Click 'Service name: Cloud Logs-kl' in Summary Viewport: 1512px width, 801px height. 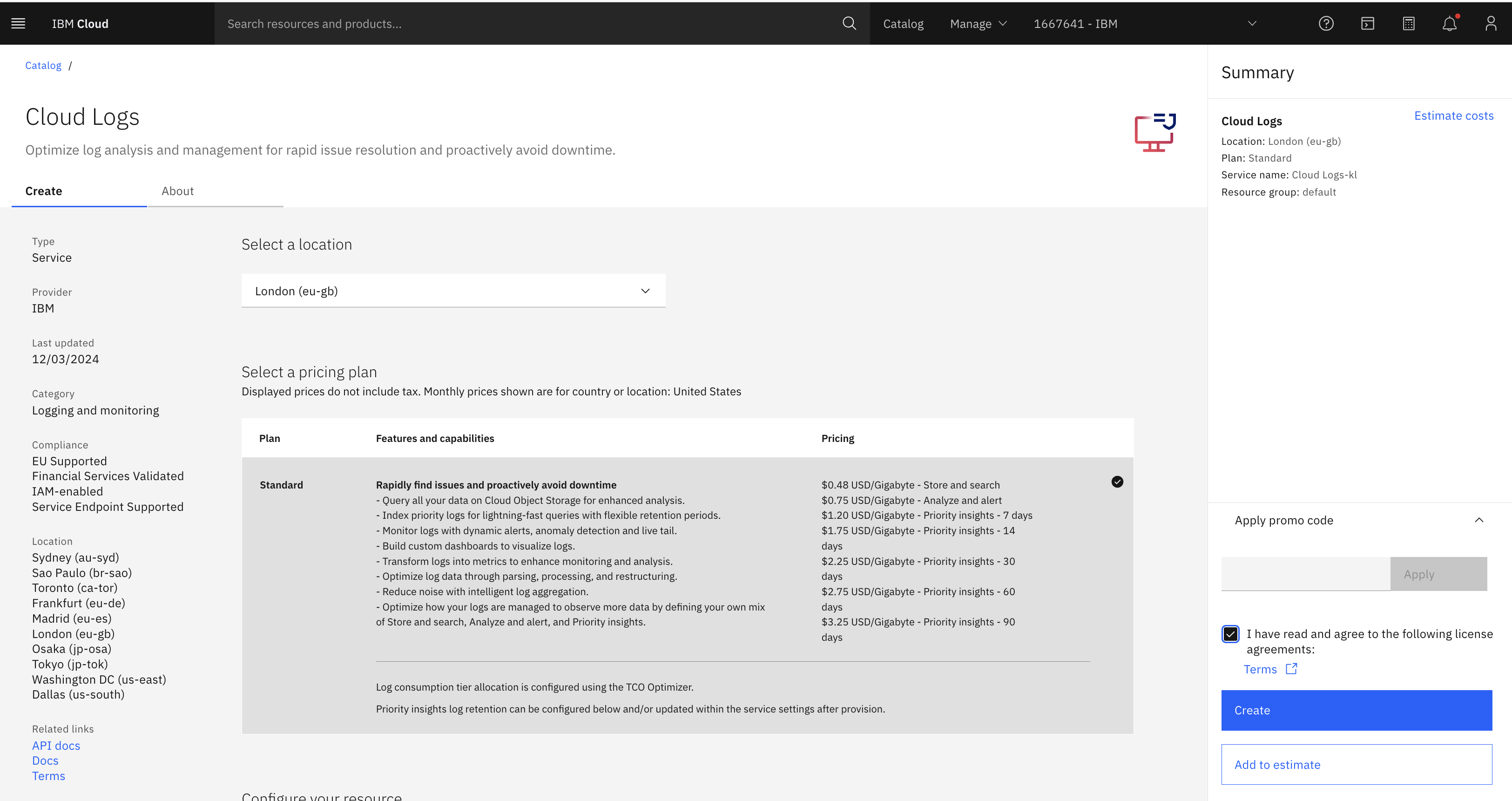1289,175
